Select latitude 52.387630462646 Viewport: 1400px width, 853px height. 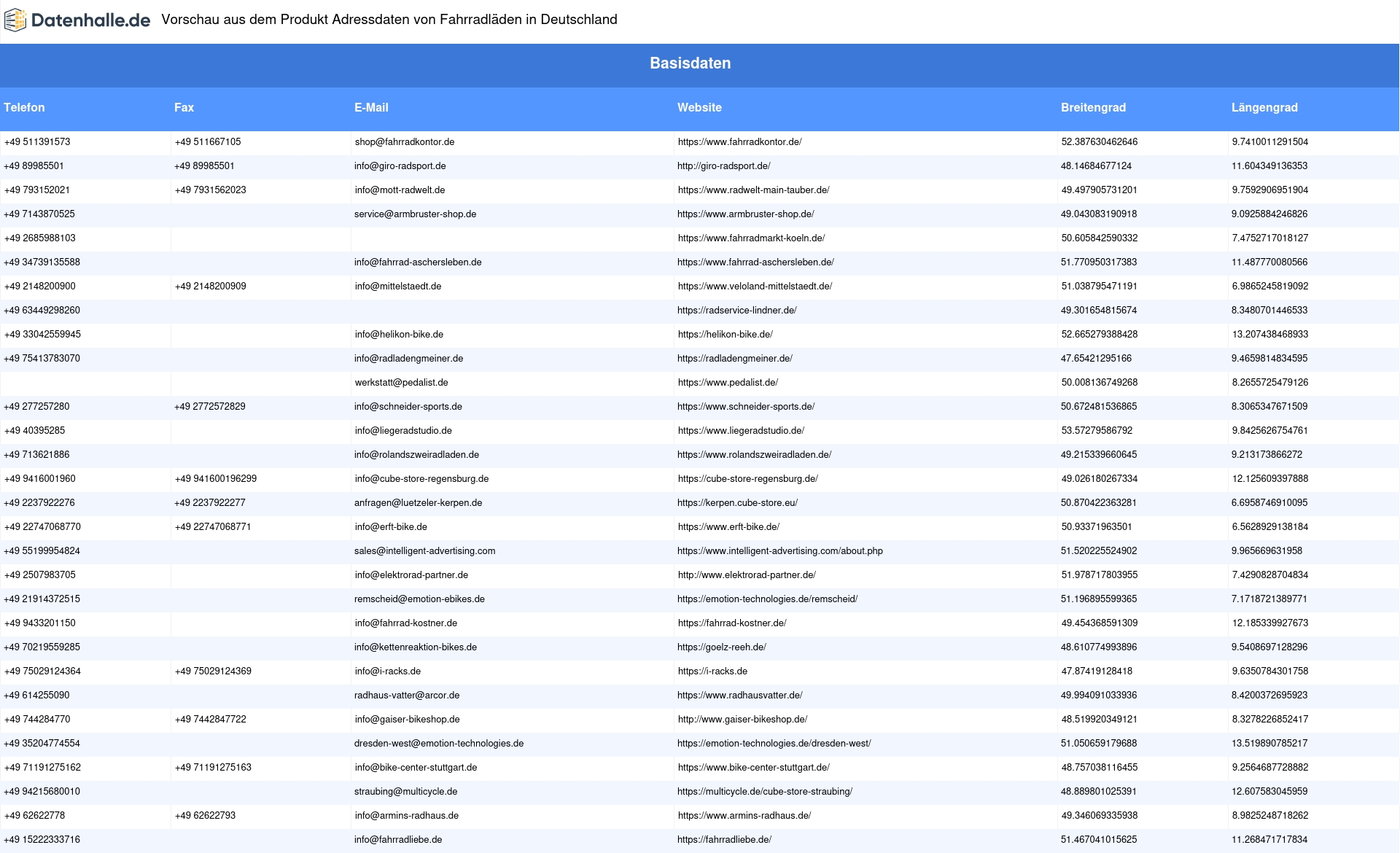(1100, 142)
